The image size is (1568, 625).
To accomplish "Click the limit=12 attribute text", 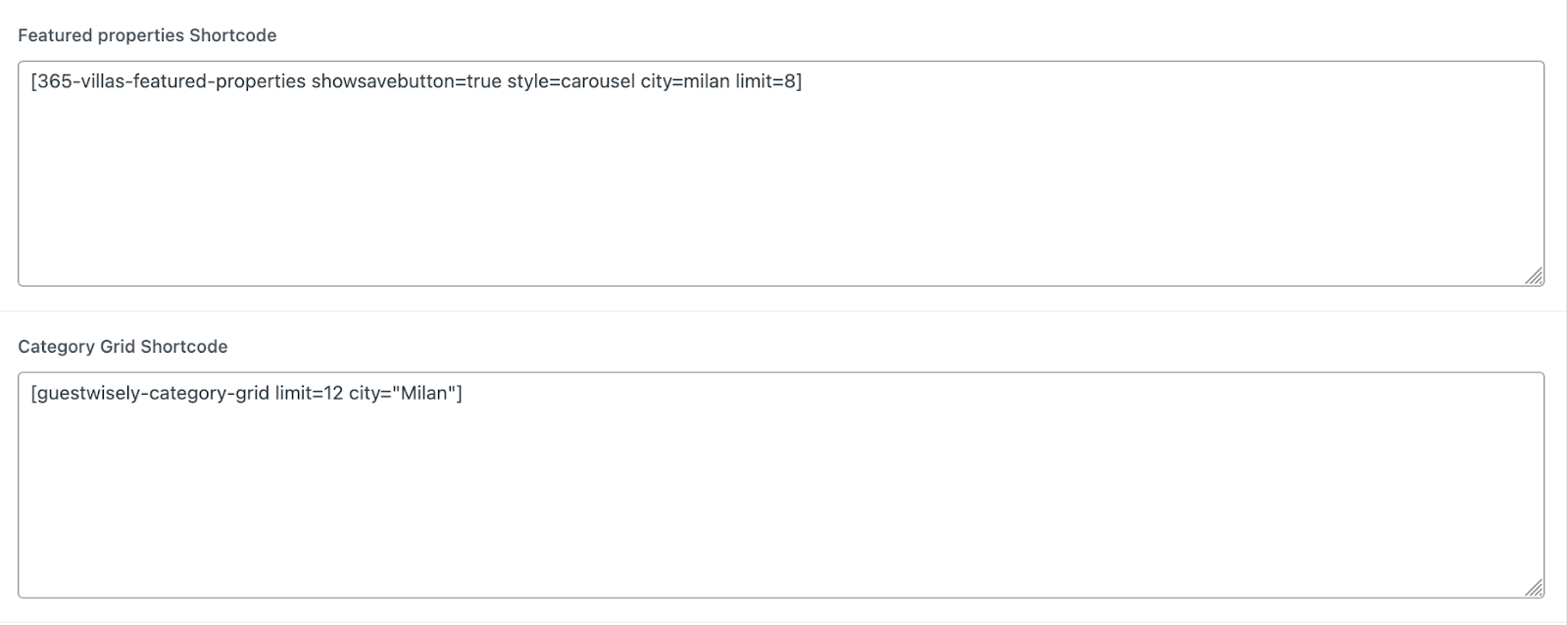I will click(309, 393).
